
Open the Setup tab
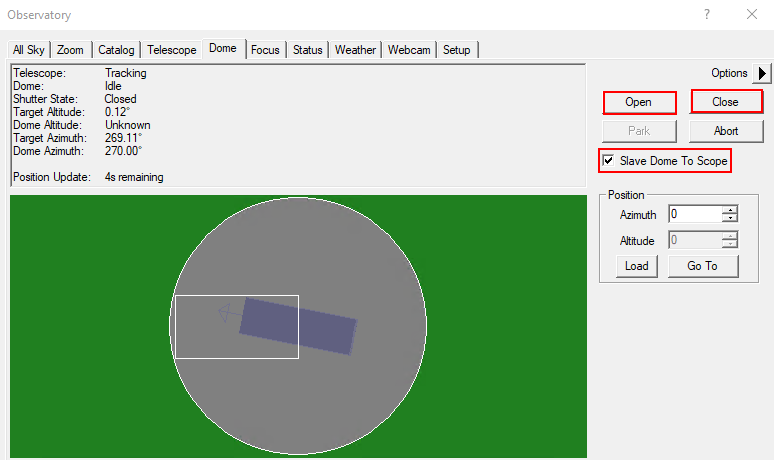(457, 50)
